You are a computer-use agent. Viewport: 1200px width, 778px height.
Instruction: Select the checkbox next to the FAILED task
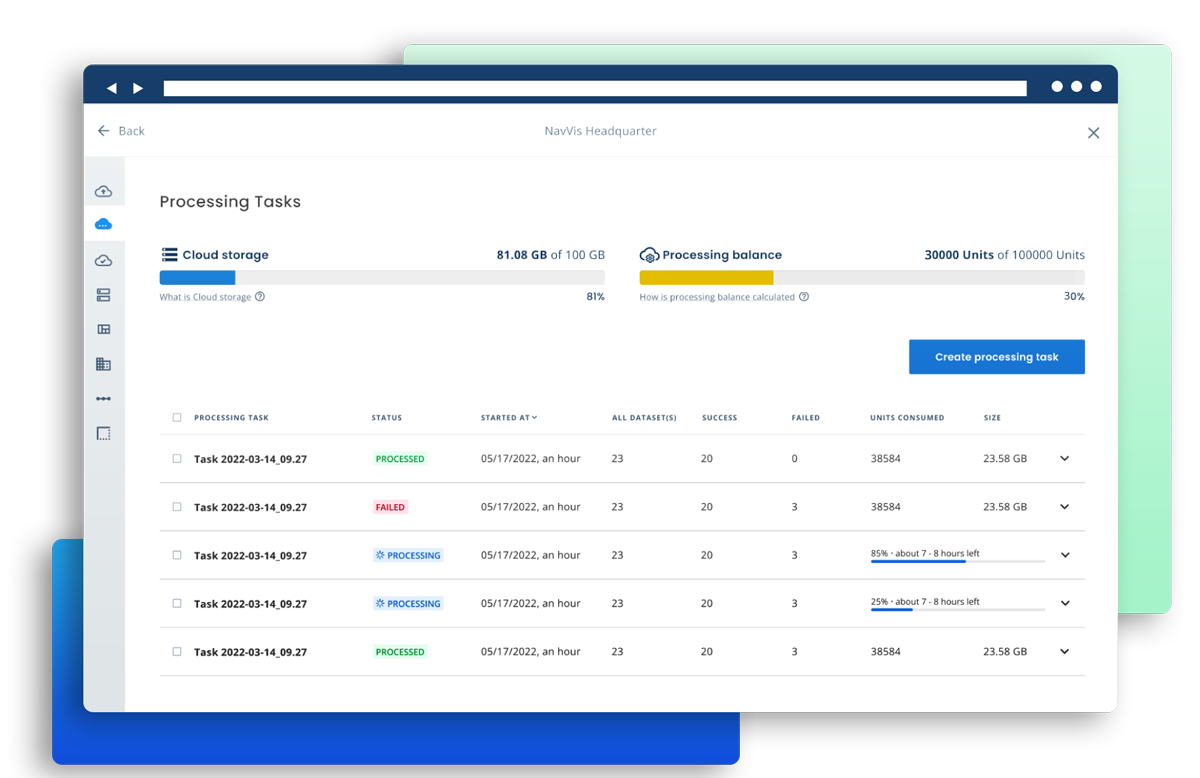[176, 506]
